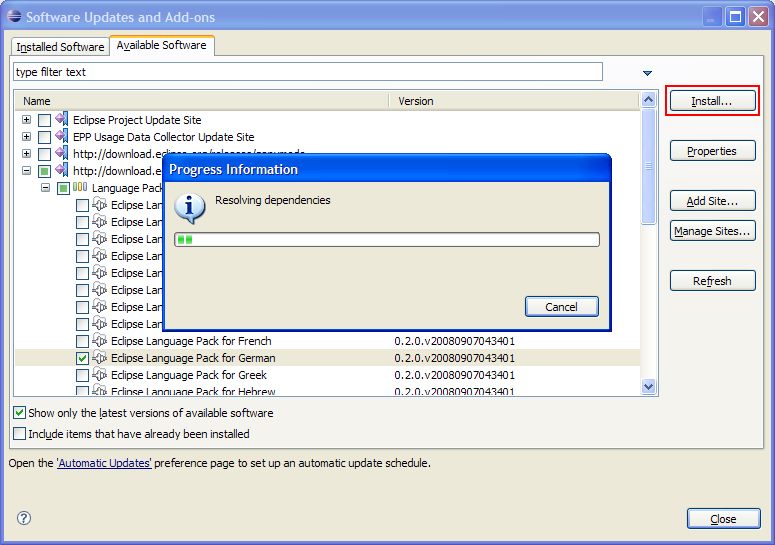Image resolution: width=775 pixels, height=545 pixels.
Task: Click the Progress Information title bar
Action: tap(387, 169)
